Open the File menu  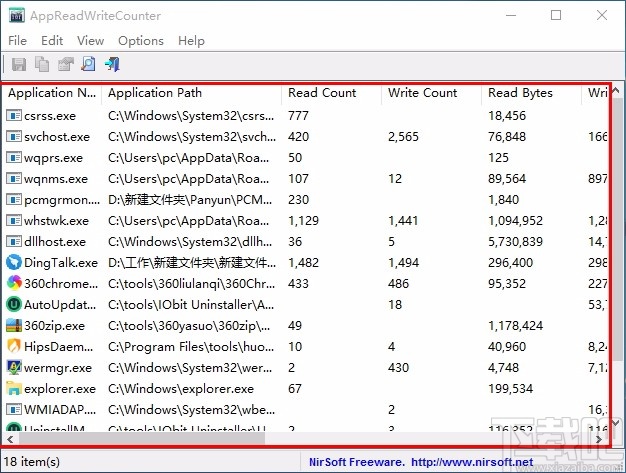point(18,41)
